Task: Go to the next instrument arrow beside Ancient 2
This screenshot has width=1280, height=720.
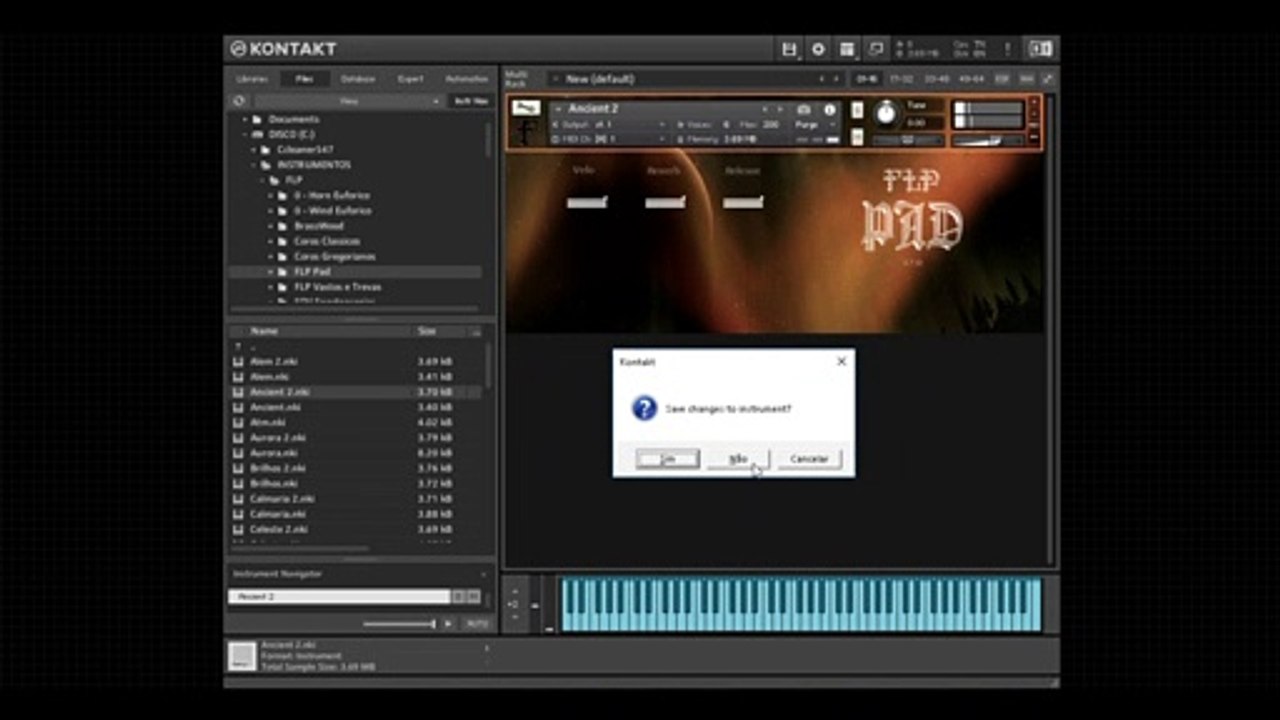Action: coord(781,109)
